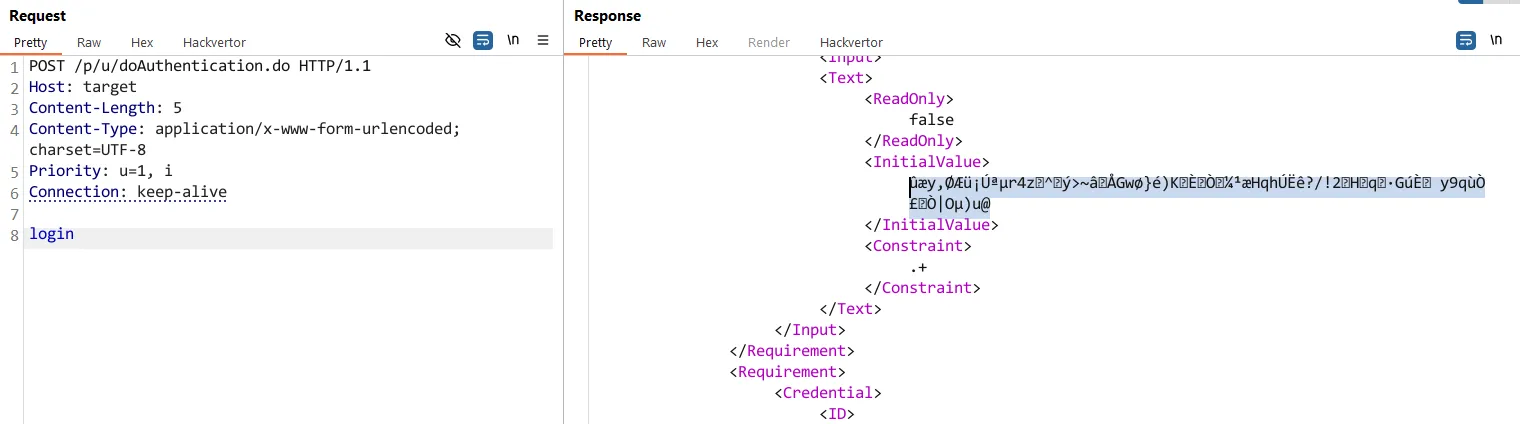Toggle word wrap icon in Response panel
The image size is (1520, 424).
pyautogui.click(x=1466, y=40)
